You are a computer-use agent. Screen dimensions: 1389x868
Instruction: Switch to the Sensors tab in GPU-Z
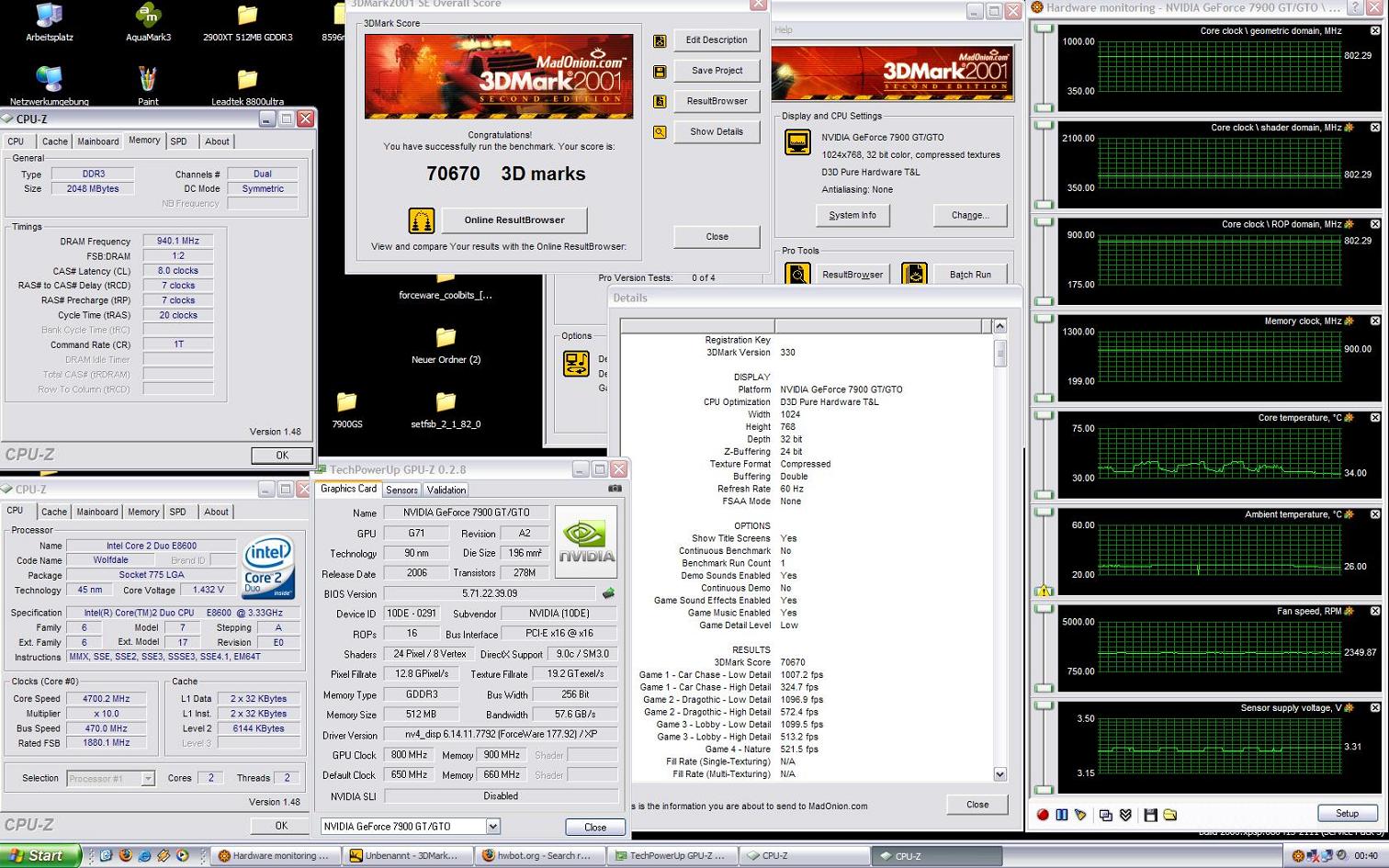point(401,490)
